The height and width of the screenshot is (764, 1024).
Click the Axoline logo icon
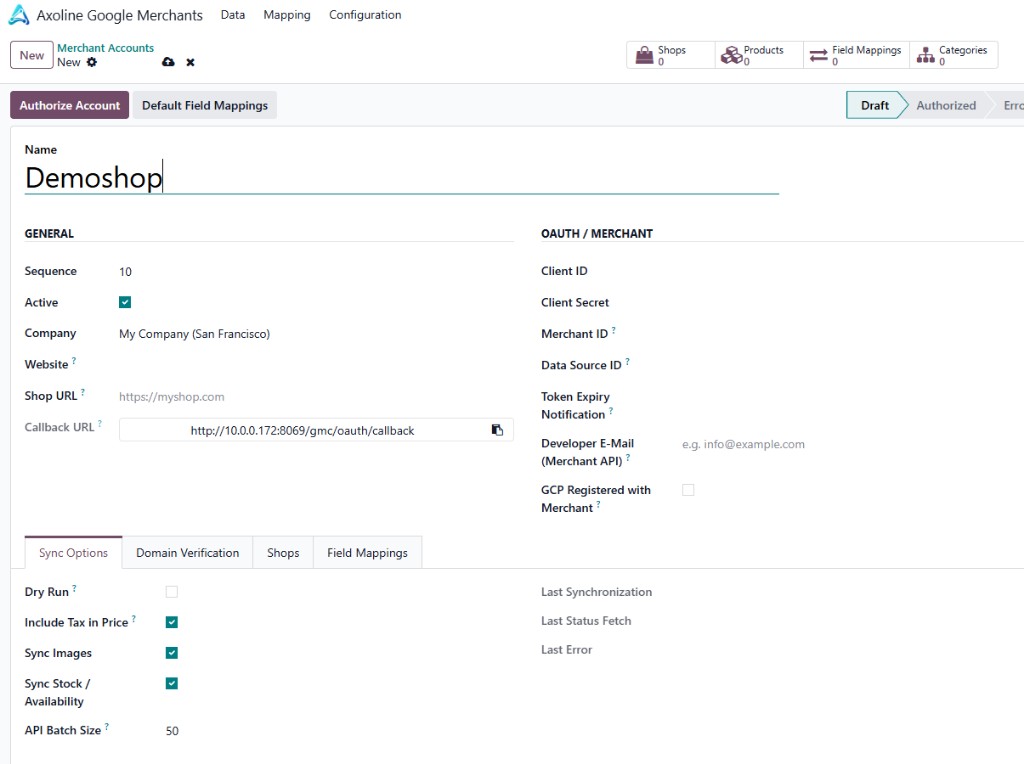click(19, 14)
